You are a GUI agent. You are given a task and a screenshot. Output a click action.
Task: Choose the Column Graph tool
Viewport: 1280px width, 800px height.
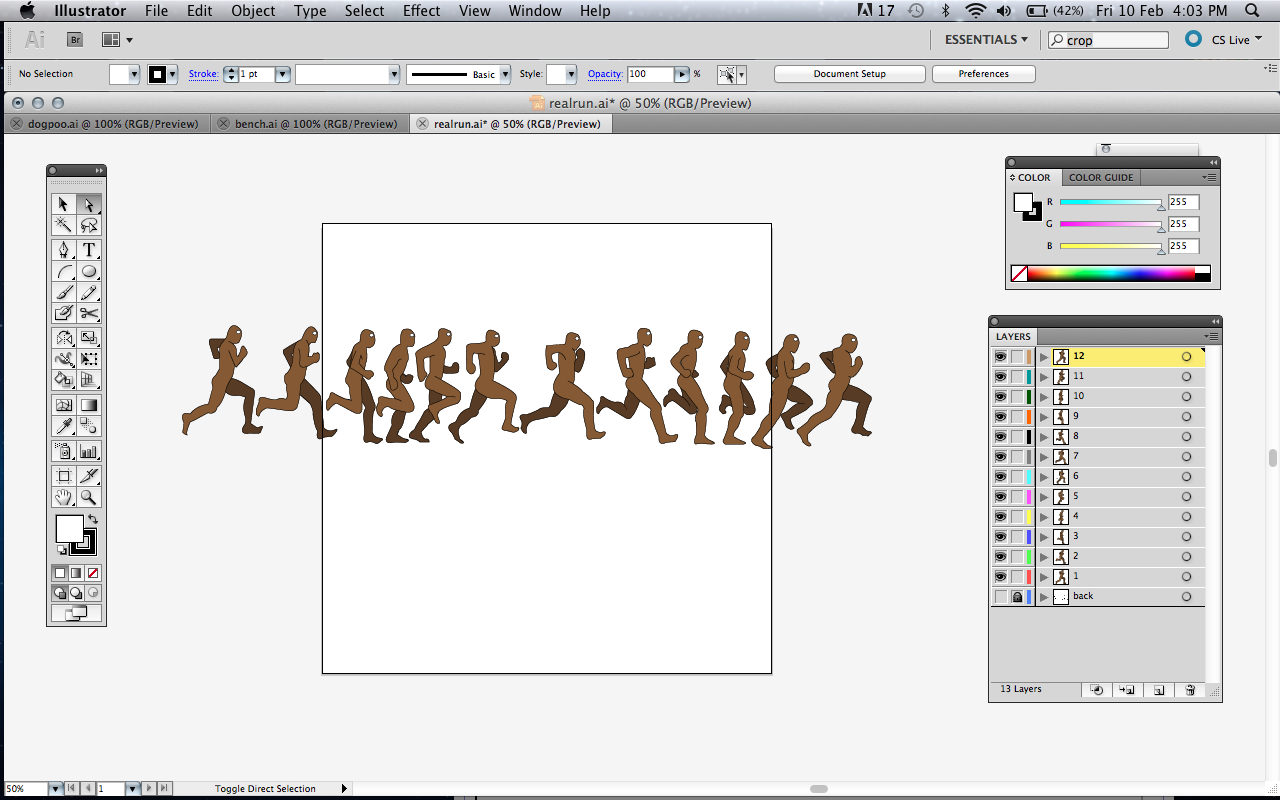pyautogui.click(x=89, y=451)
